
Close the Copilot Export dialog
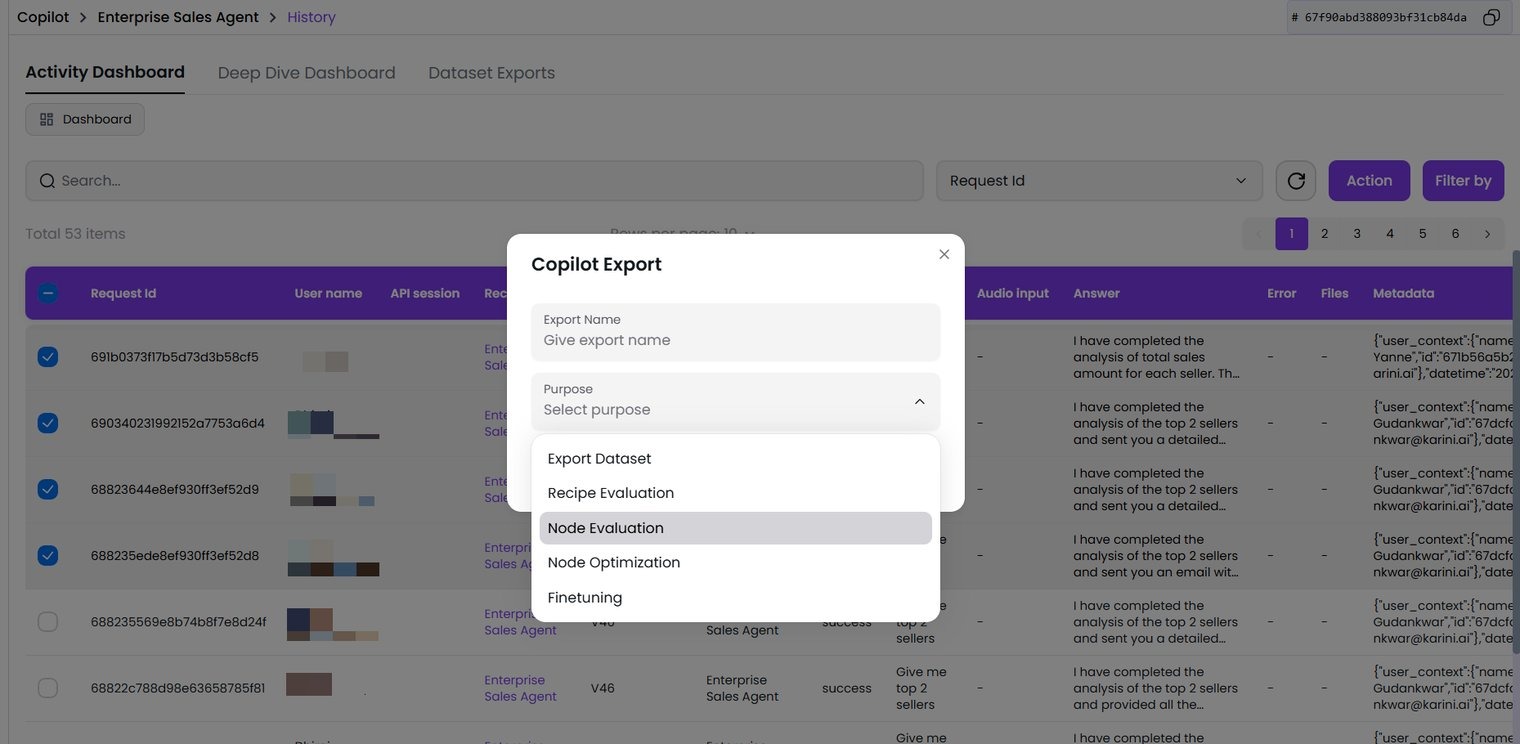944,255
